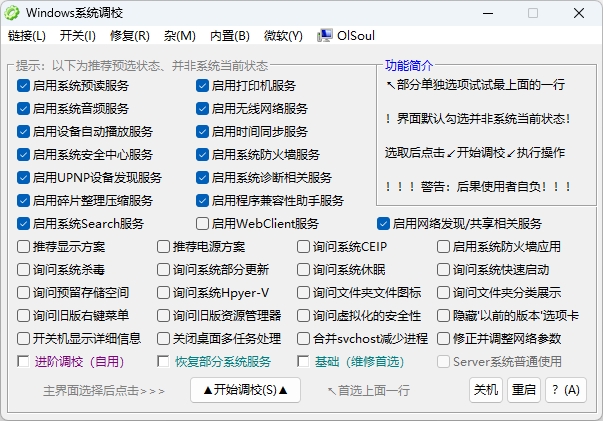Open the 开关(I) menu
The image size is (603, 421).
coord(77,36)
